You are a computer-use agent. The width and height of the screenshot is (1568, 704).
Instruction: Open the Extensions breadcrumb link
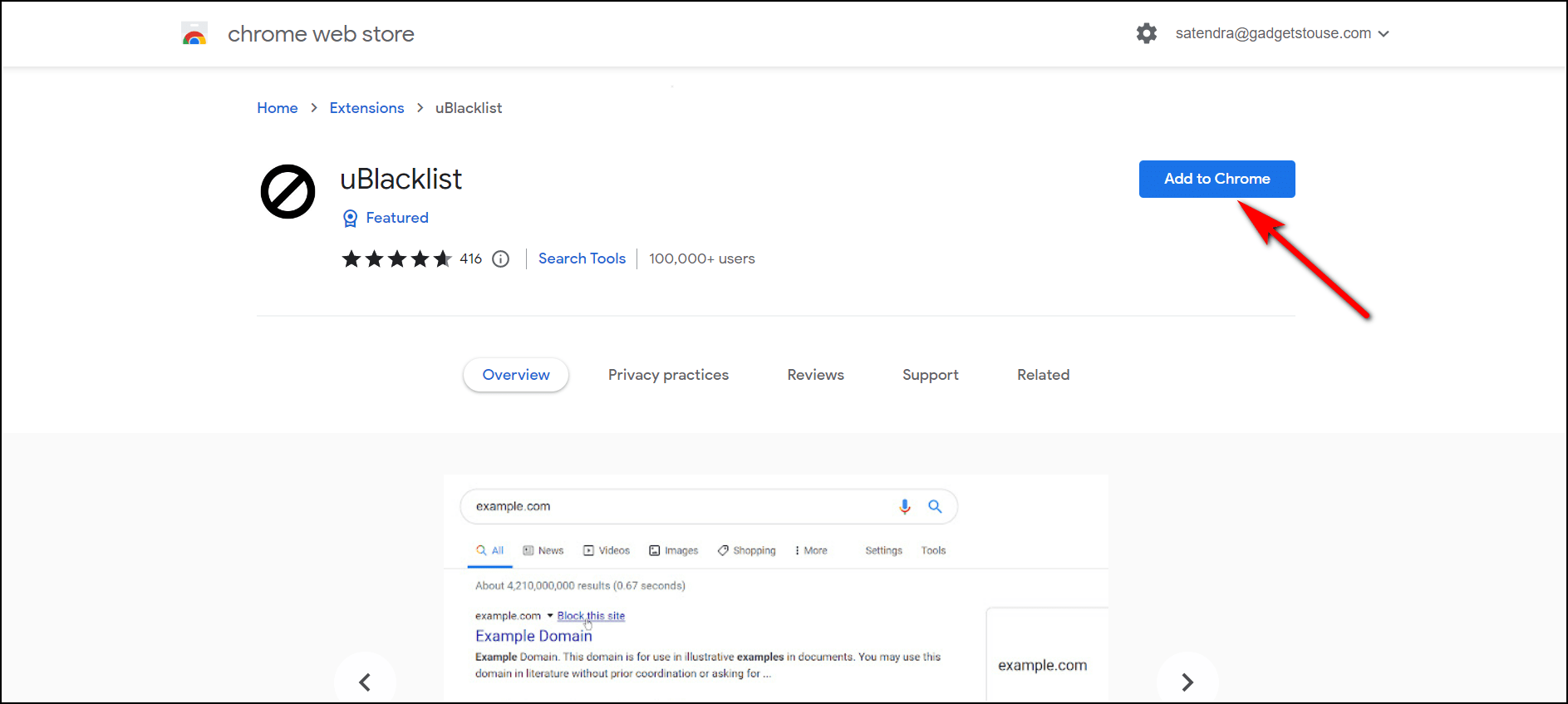pos(366,108)
